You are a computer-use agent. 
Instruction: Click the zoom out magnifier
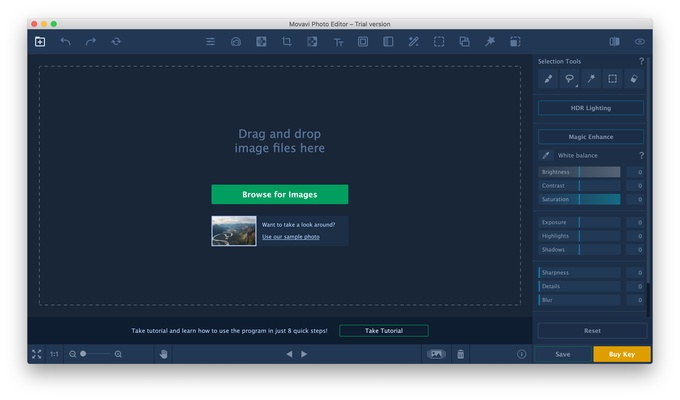(x=72, y=354)
